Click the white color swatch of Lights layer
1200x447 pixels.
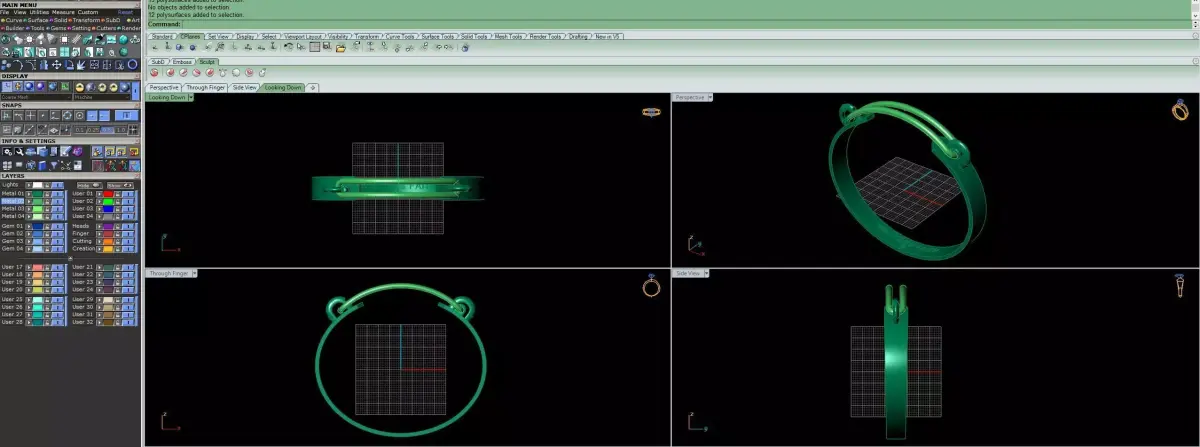pos(38,185)
